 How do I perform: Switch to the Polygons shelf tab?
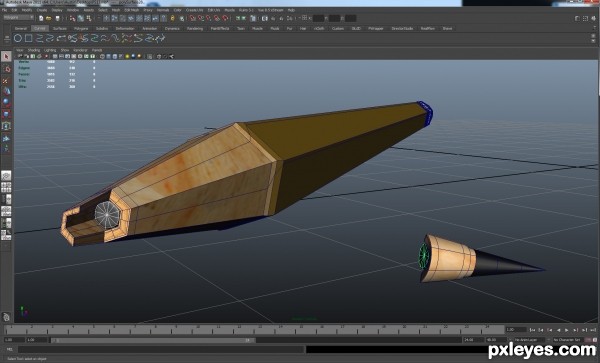point(81,28)
